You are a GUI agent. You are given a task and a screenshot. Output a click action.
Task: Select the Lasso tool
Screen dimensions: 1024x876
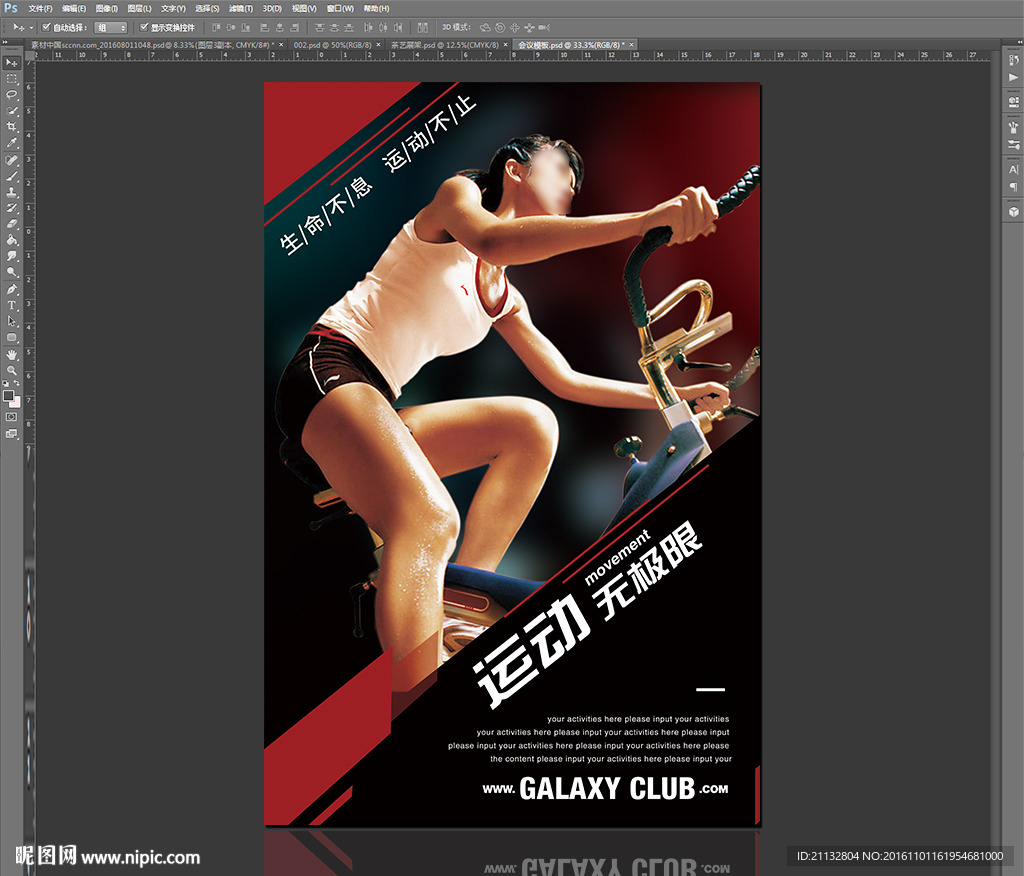tap(12, 94)
